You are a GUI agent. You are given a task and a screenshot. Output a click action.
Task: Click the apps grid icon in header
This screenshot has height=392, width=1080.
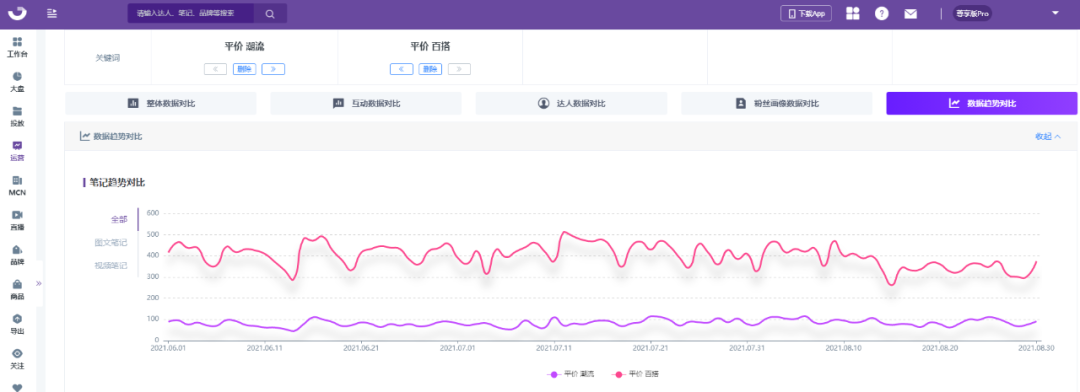[x=853, y=14]
